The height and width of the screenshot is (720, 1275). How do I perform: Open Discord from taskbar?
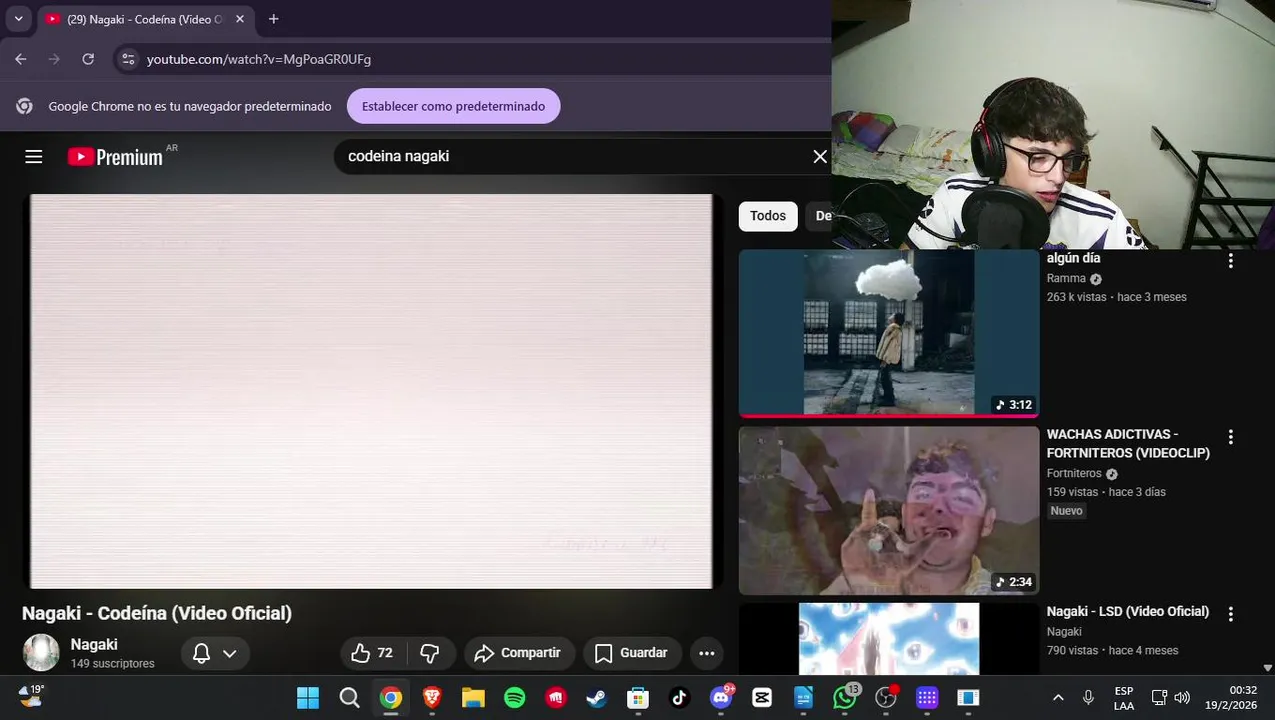click(721, 698)
